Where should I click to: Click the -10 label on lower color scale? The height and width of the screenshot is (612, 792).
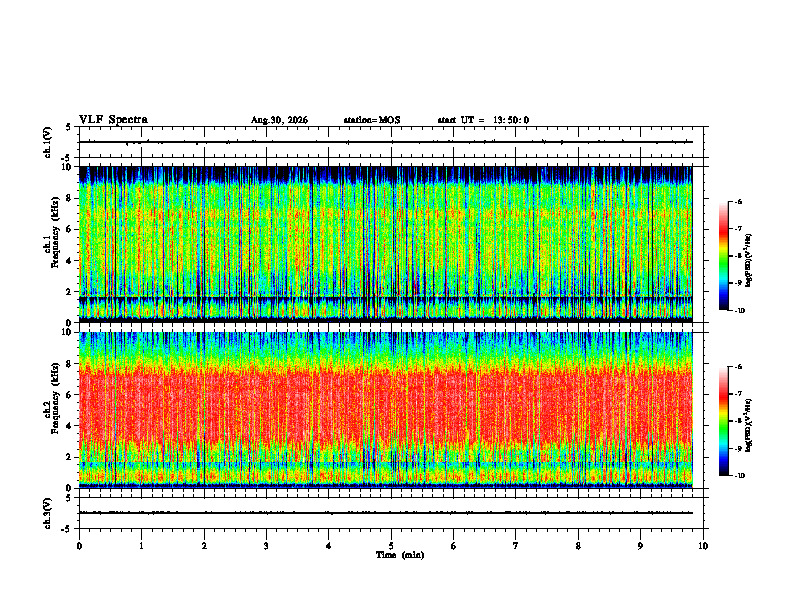pyautogui.click(x=740, y=476)
